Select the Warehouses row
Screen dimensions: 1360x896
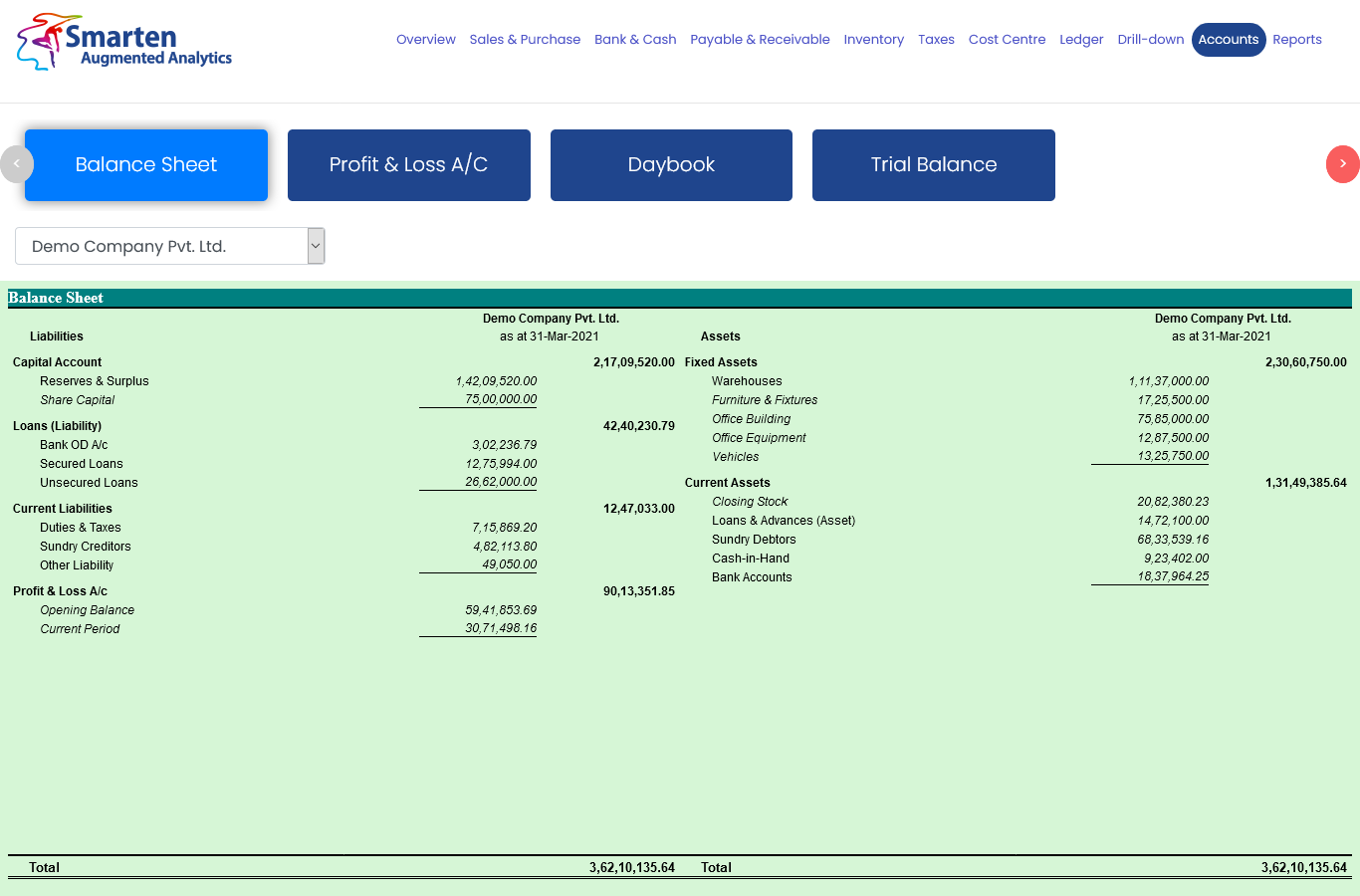pyautogui.click(x=747, y=381)
